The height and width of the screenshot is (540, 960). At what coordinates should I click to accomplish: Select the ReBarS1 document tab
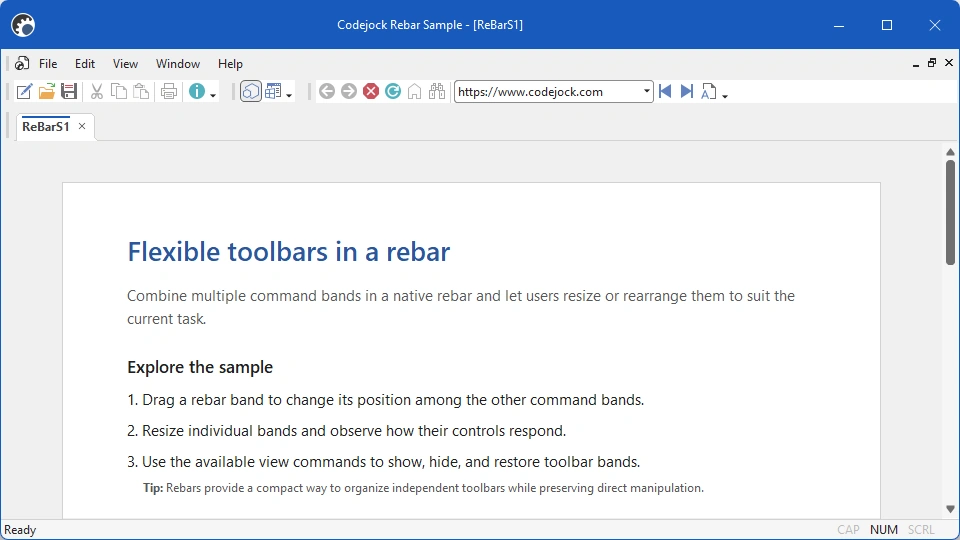(x=46, y=127)
